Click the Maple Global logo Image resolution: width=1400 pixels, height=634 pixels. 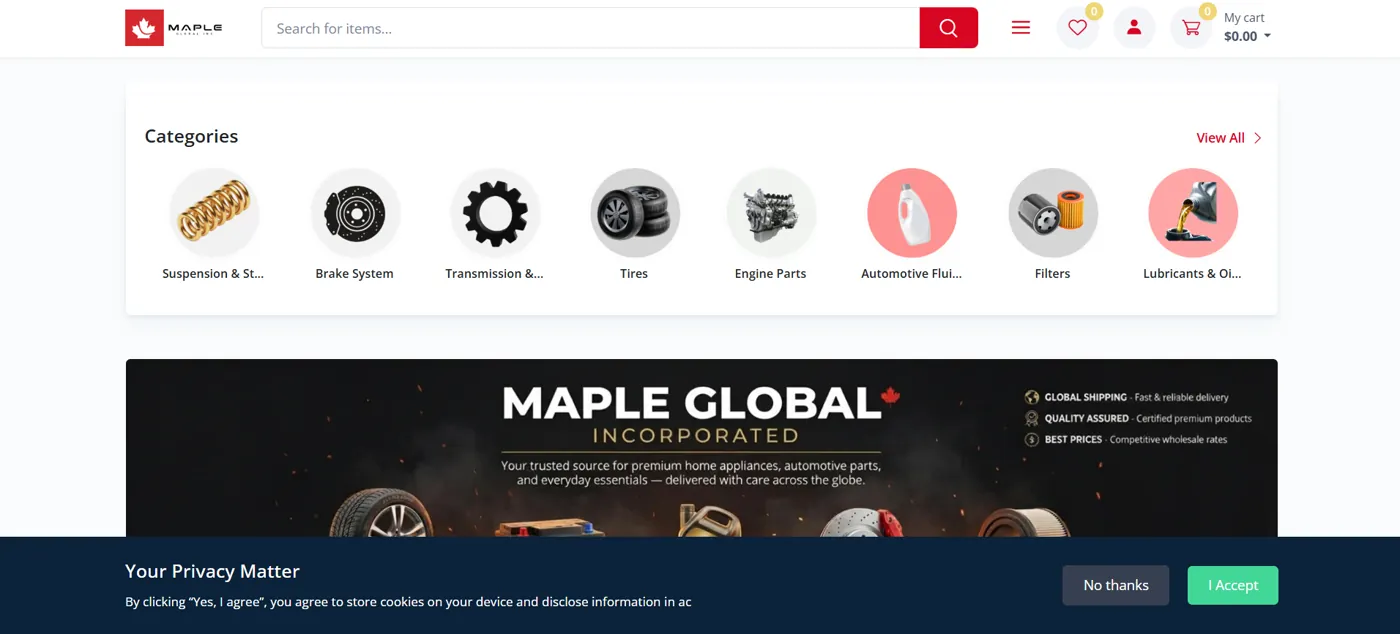(174, 28)
